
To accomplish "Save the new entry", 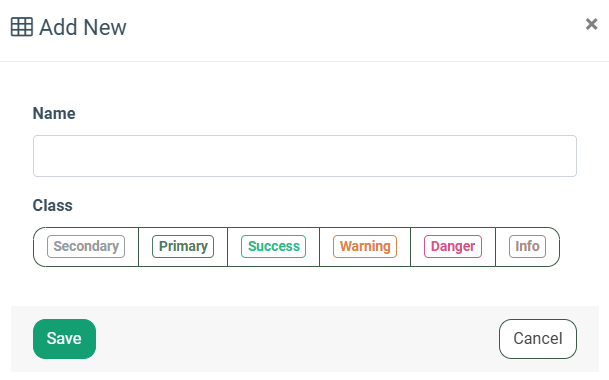I will click(x=64, y=339).
